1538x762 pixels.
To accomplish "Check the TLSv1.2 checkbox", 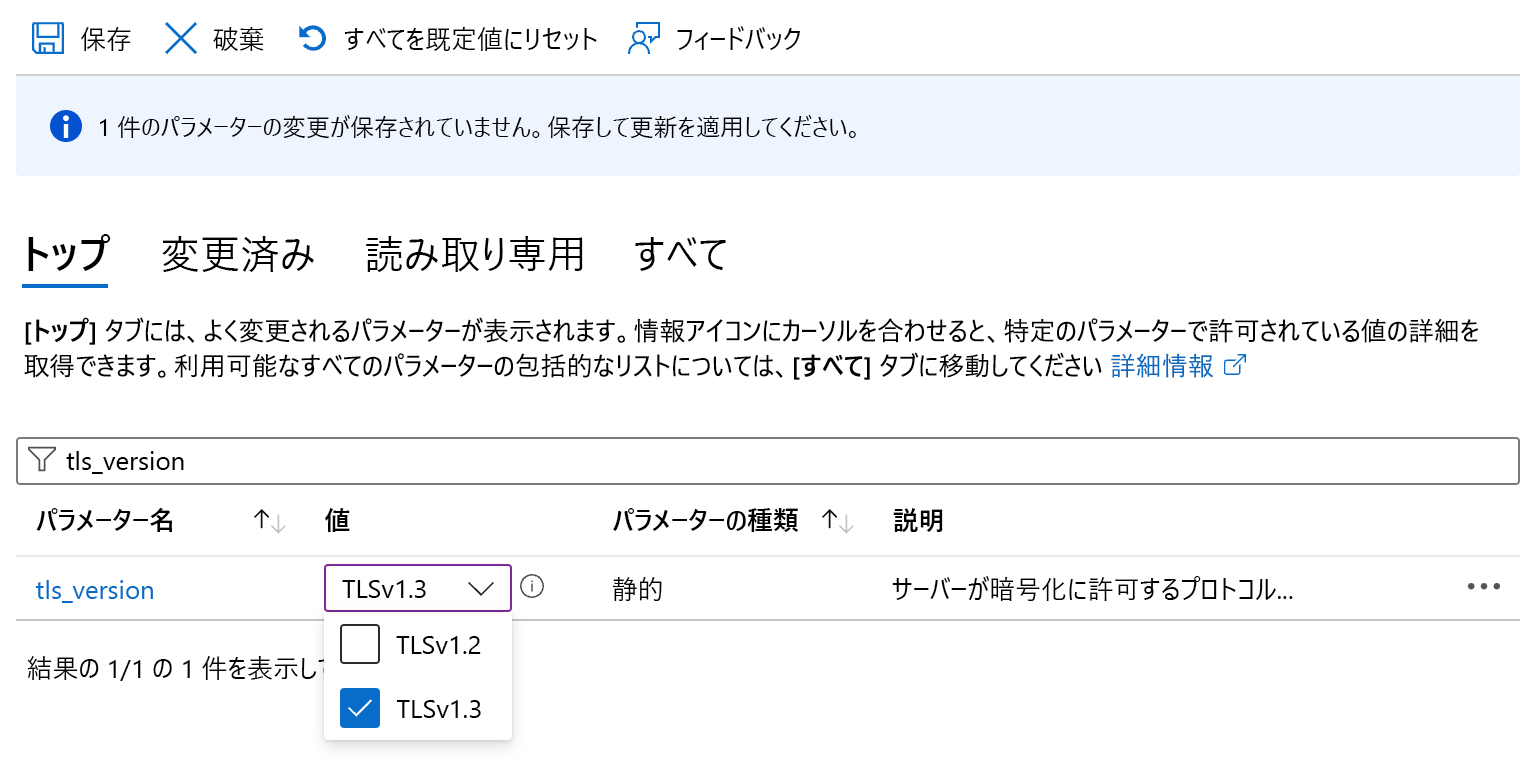I will pos(360,645).
